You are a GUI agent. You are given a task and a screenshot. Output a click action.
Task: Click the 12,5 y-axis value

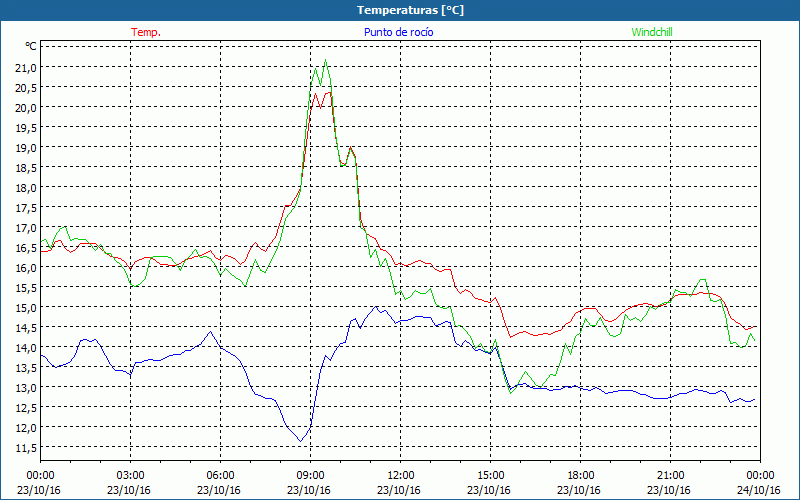tap(26, 407)
